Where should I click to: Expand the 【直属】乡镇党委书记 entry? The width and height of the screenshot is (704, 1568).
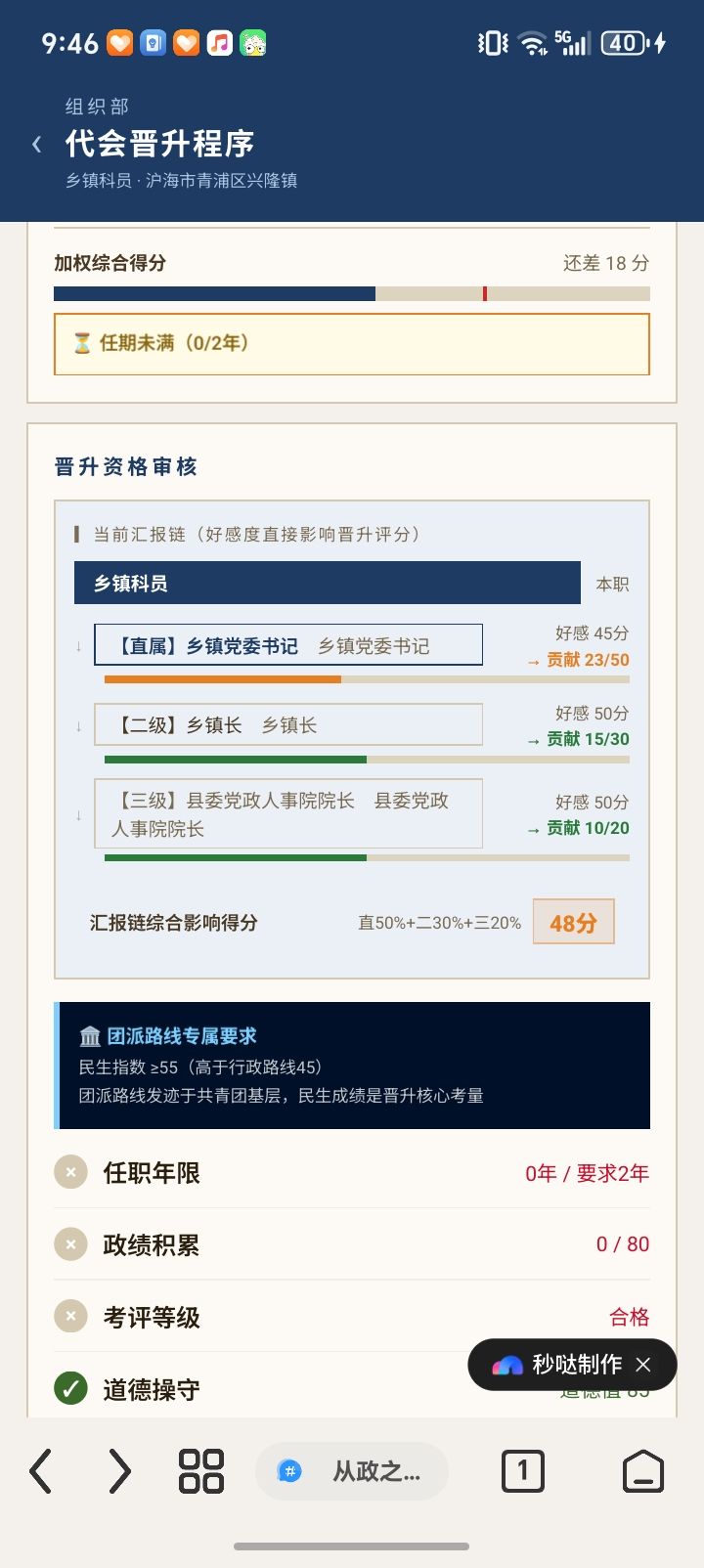(x=288, y=645)
